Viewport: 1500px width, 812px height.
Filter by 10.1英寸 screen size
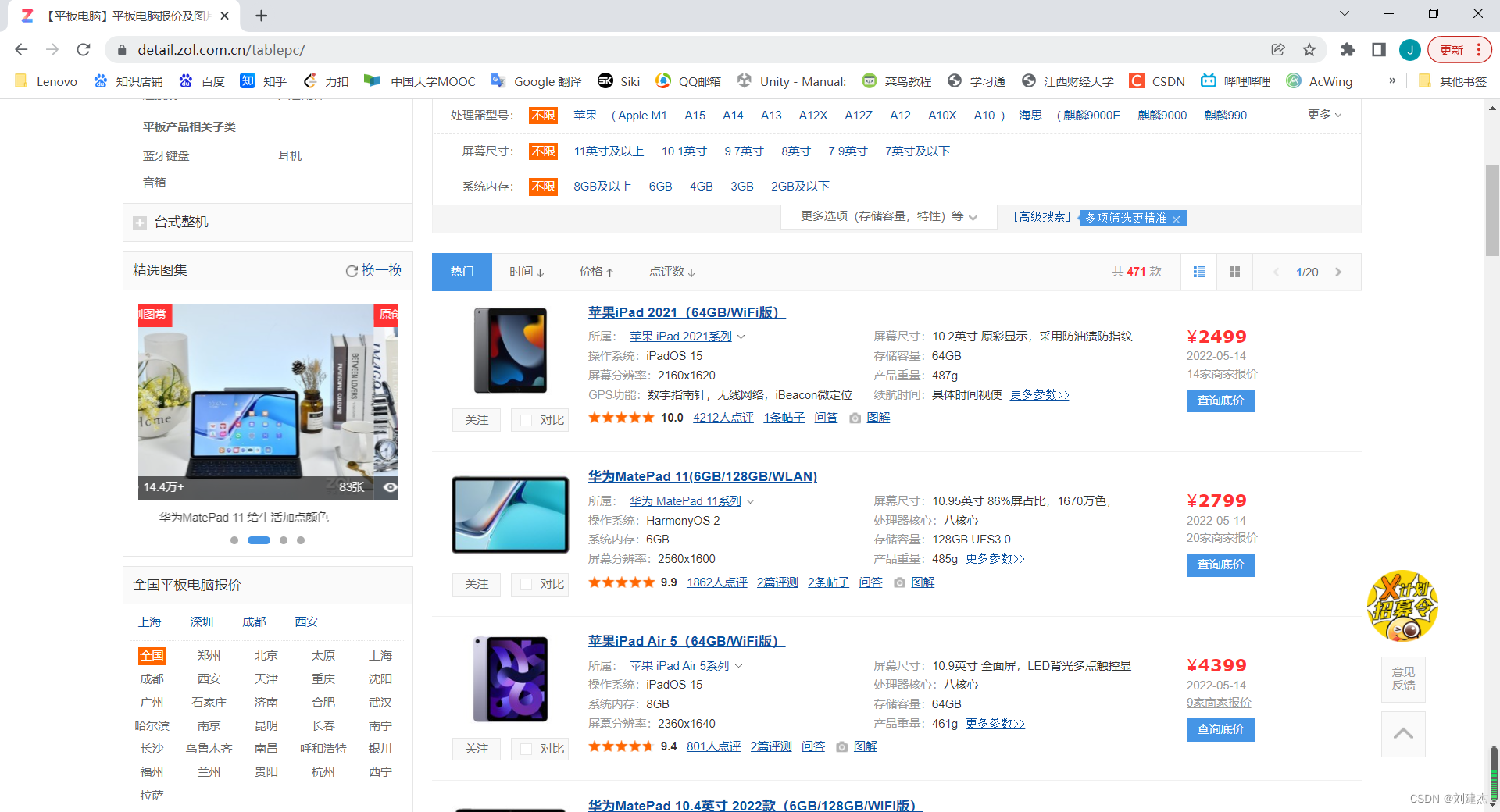(x=684, y=151)
